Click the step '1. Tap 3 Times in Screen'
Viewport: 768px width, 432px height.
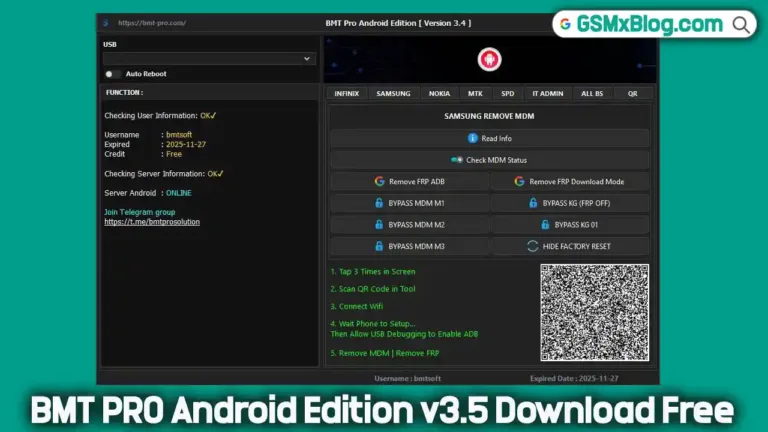coord(373,271)
